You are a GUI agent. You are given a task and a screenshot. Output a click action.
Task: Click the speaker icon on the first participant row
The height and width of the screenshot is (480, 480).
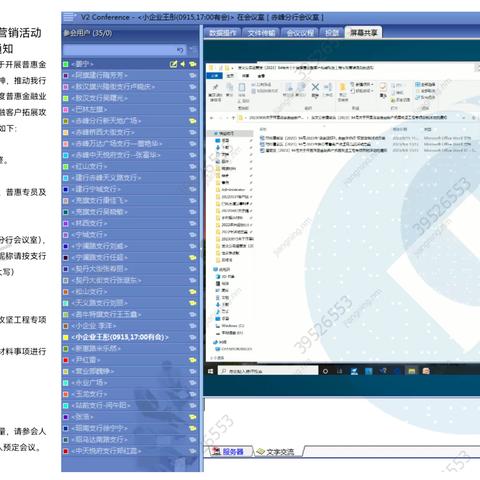[x=183, y=64]
